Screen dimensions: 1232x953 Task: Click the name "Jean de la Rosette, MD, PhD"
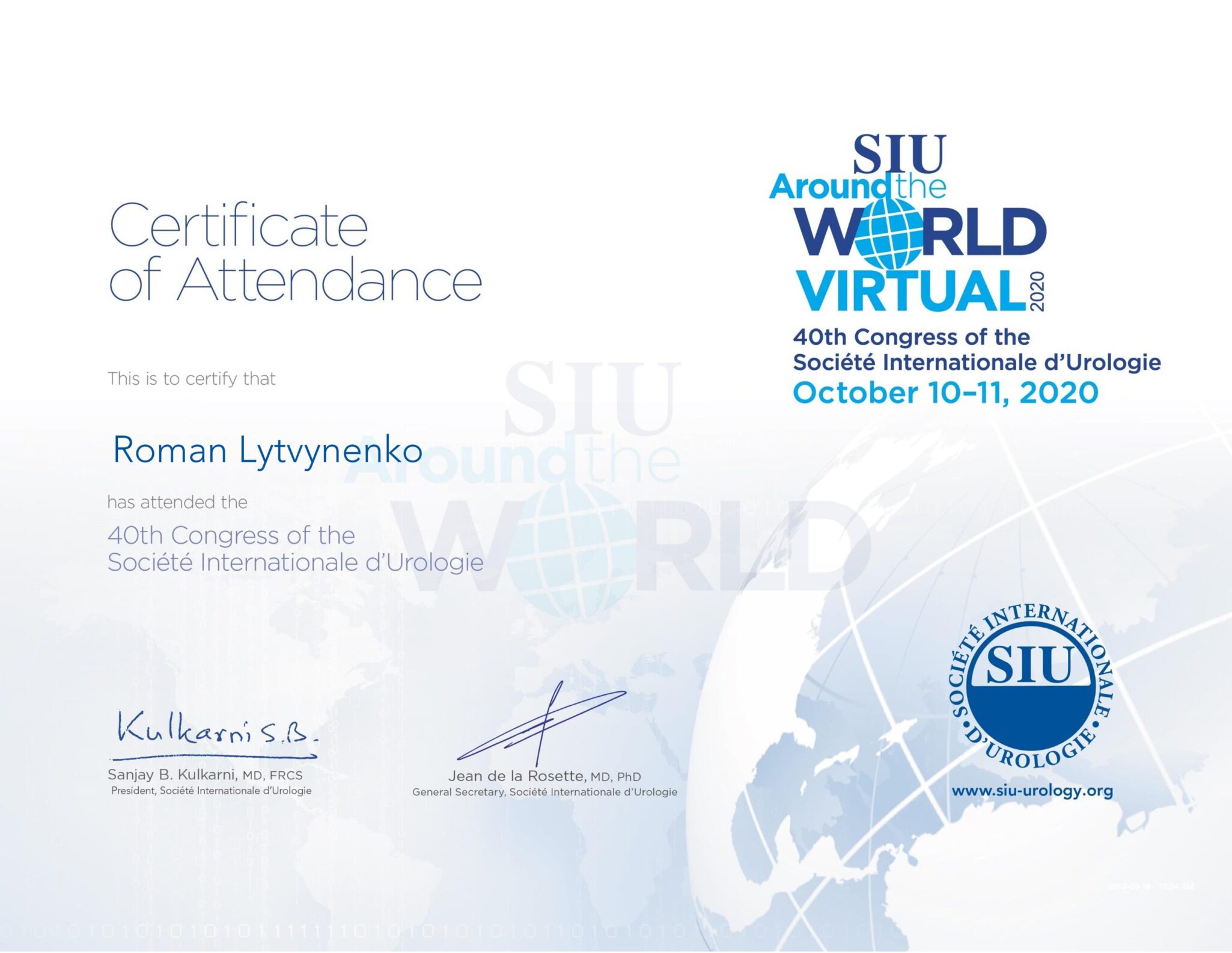click(544, 776)
